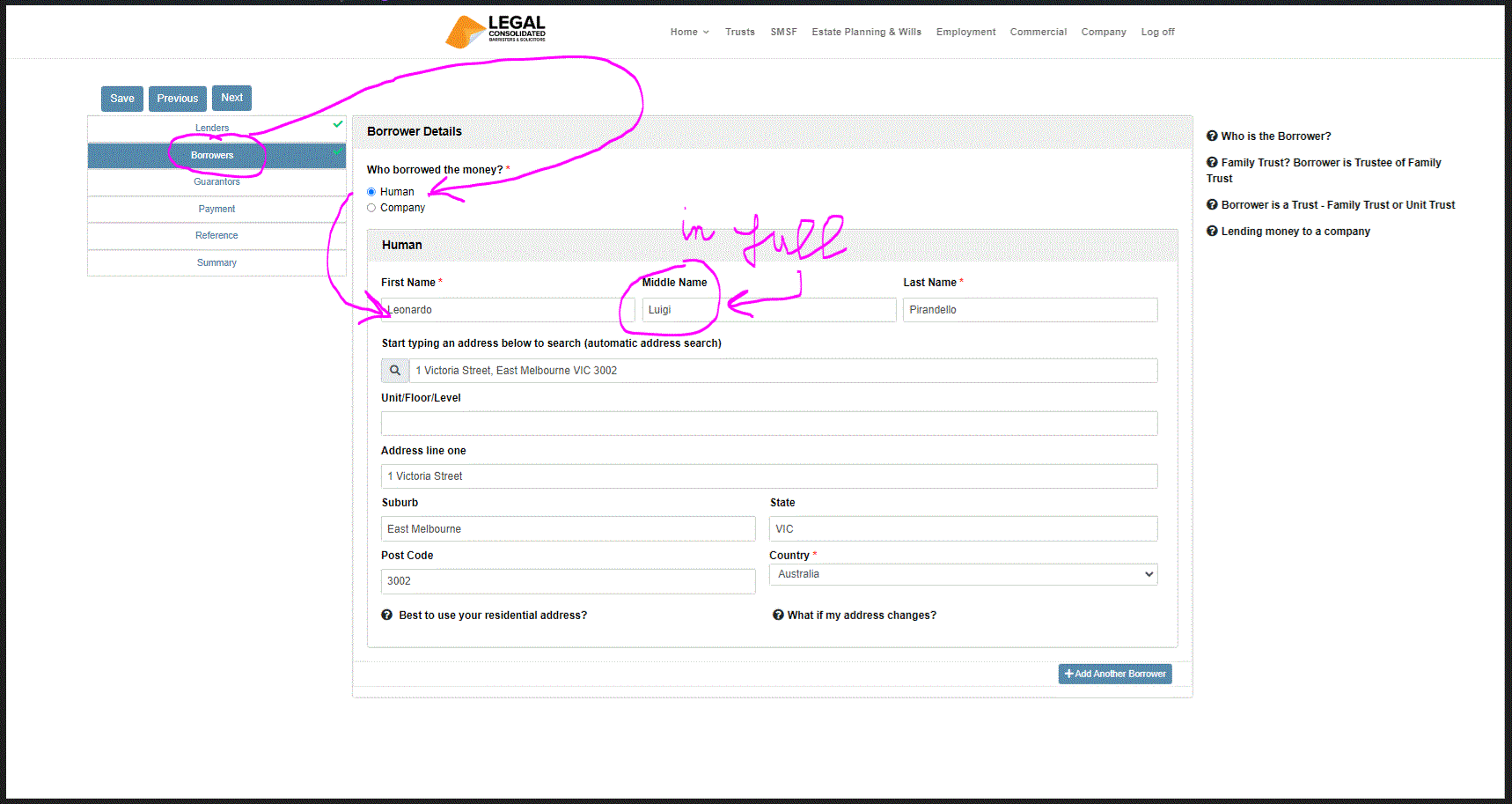This screenshot has width=1512, height=804.
Task: Open Who is the Borrower help link
Action: tap(1275, 136)
